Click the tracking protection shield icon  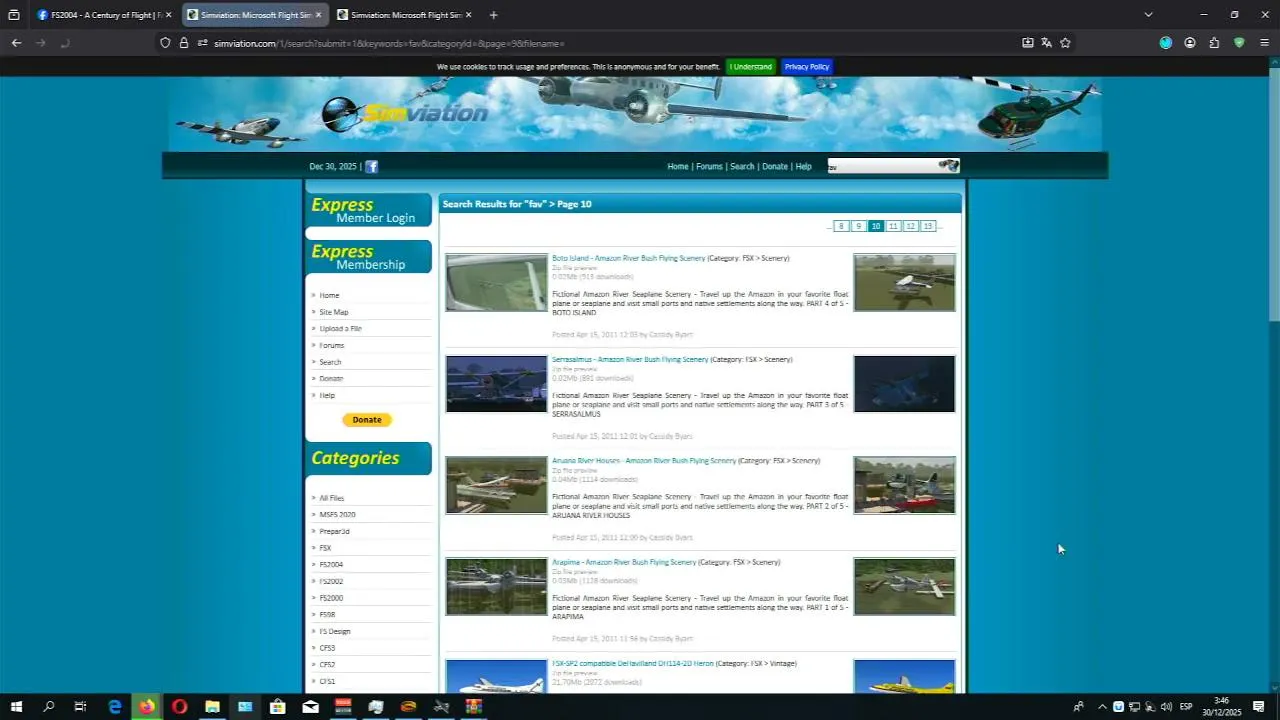pos(165,43)
